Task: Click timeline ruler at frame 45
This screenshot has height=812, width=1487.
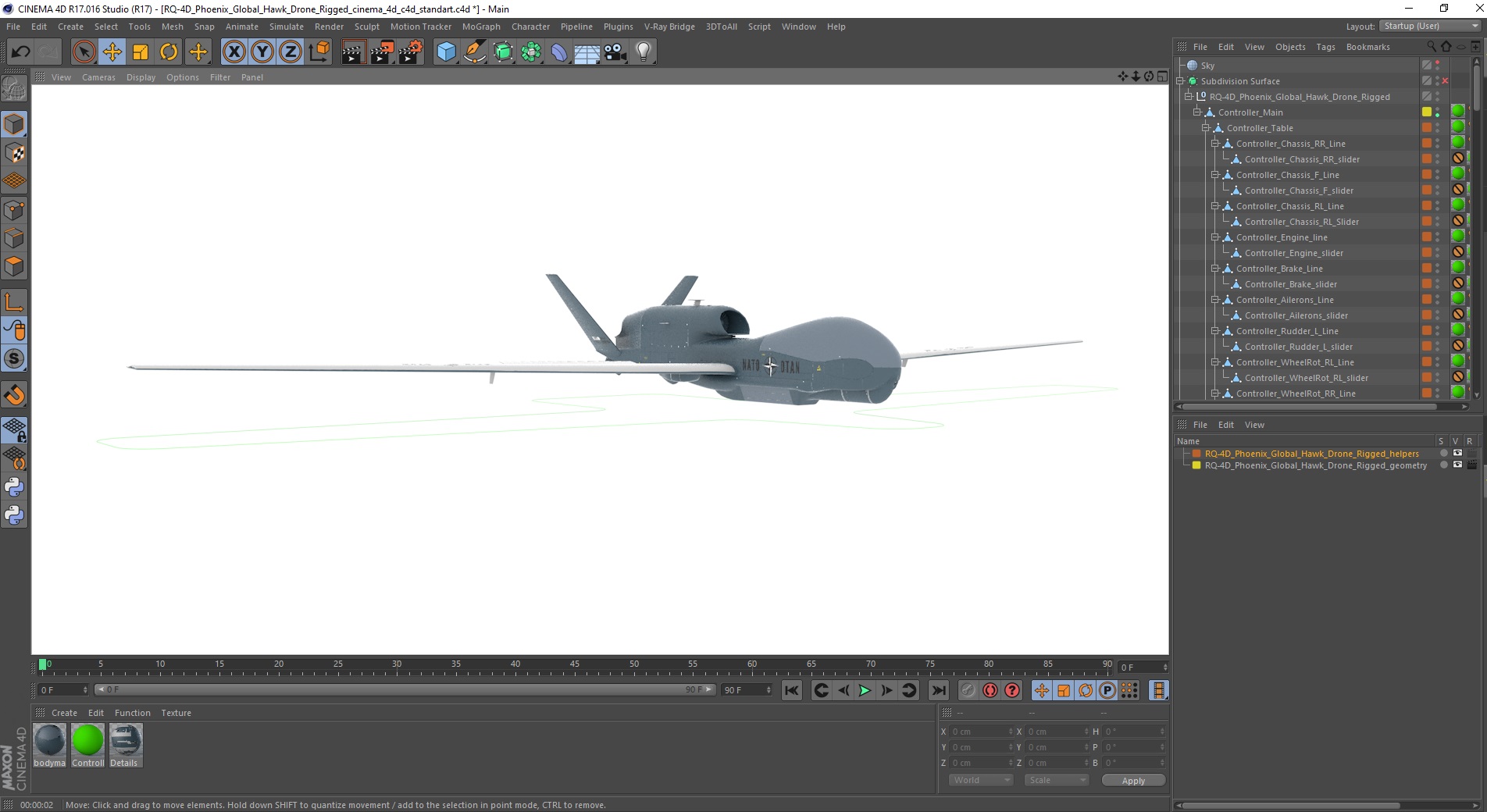Action: tap(575, 666)
